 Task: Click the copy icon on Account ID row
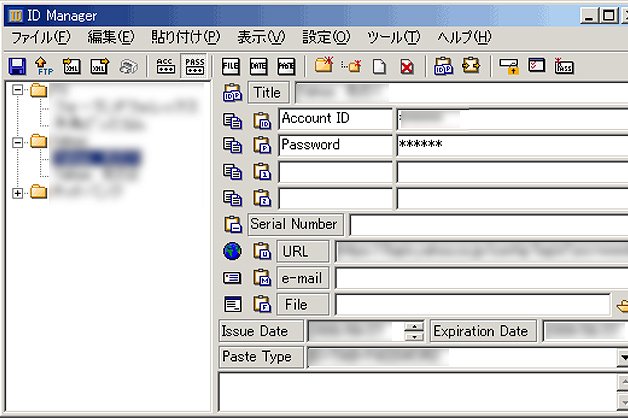point(232,121)
